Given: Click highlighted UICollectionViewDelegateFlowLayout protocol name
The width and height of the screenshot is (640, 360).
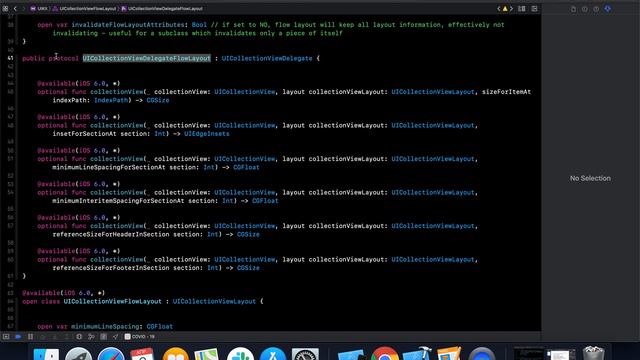Looking at the screenshot, I should (x=147, y=58).
